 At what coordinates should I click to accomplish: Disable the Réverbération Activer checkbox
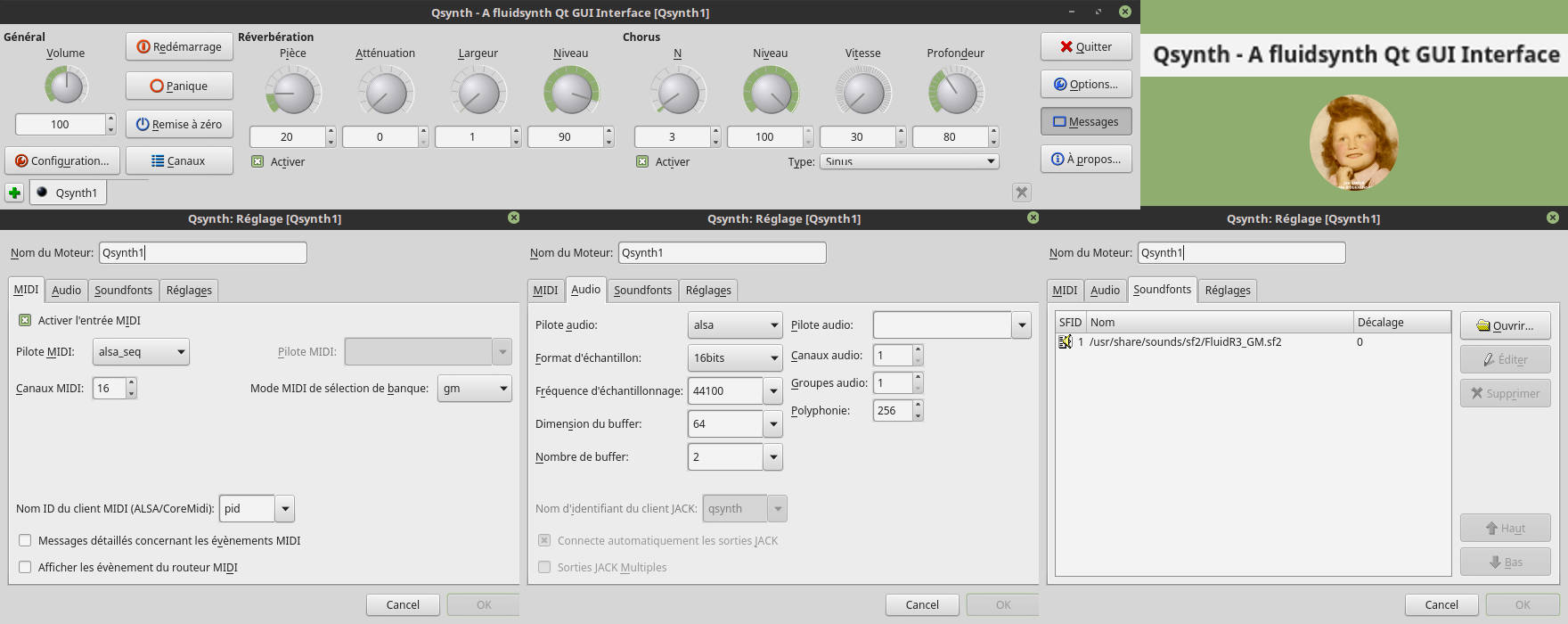257,161
